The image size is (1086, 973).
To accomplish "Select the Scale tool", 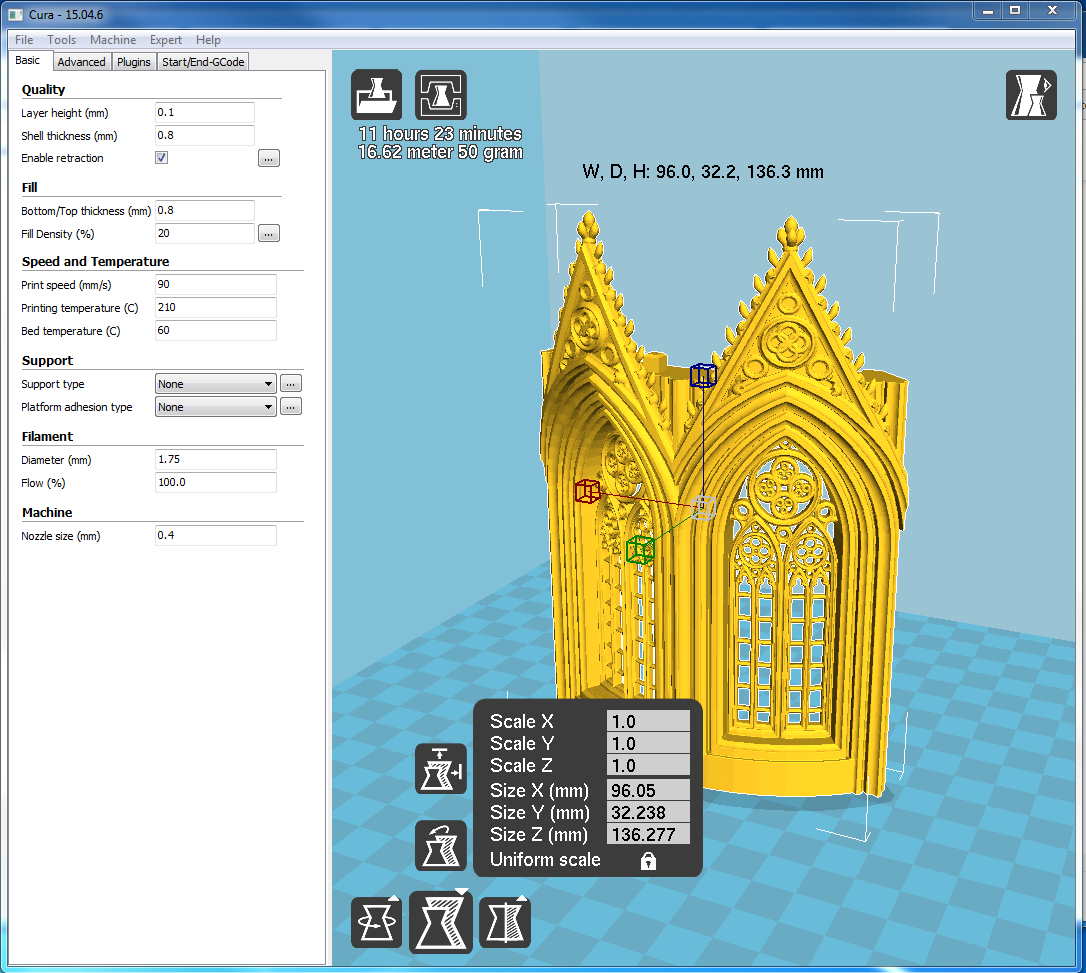I will 441,922.
